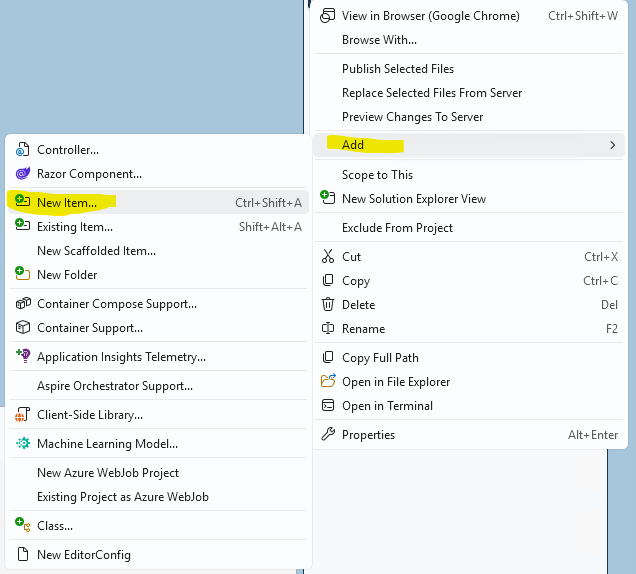
Task: Click the New Folder icon
Action: click(x=22, y=275)
